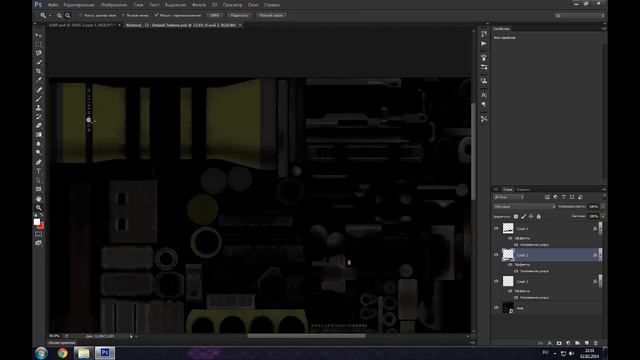Open the Actions panel play icon
Screen dimensions: 640x360
[484, 44]
